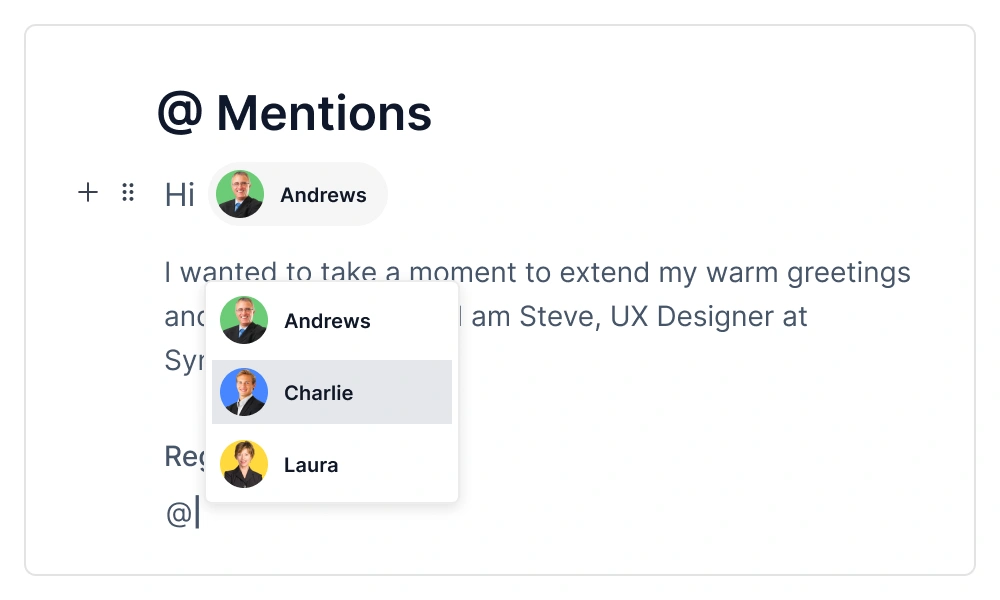This screenshot has height=600, width=1000.
Task: Click the word 'Hi' before the mention
Action: click(180, 194)
